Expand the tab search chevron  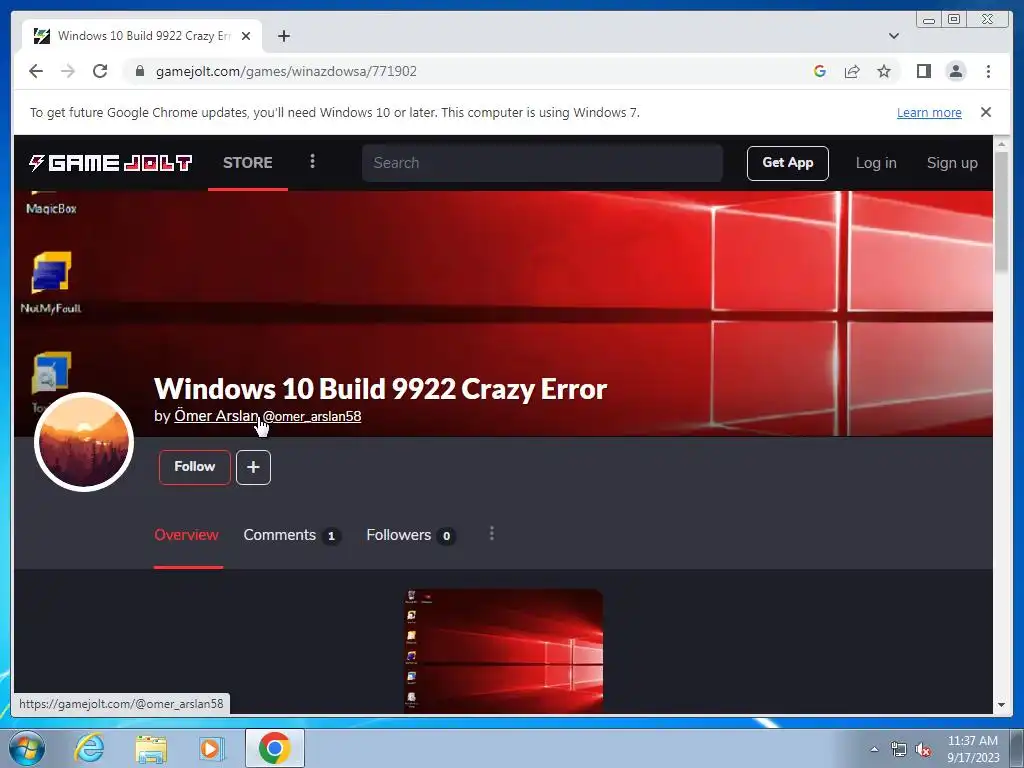893,36
